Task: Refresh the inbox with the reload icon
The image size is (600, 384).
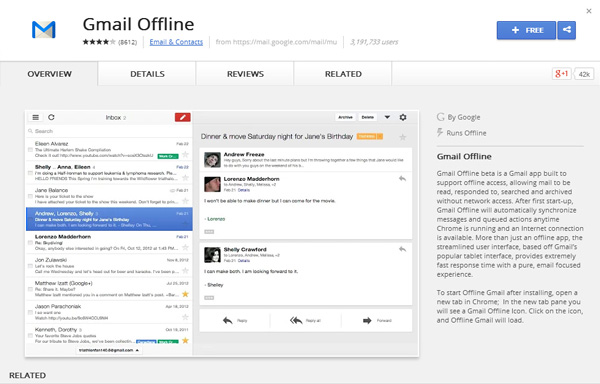Action: tap(51, 117)
